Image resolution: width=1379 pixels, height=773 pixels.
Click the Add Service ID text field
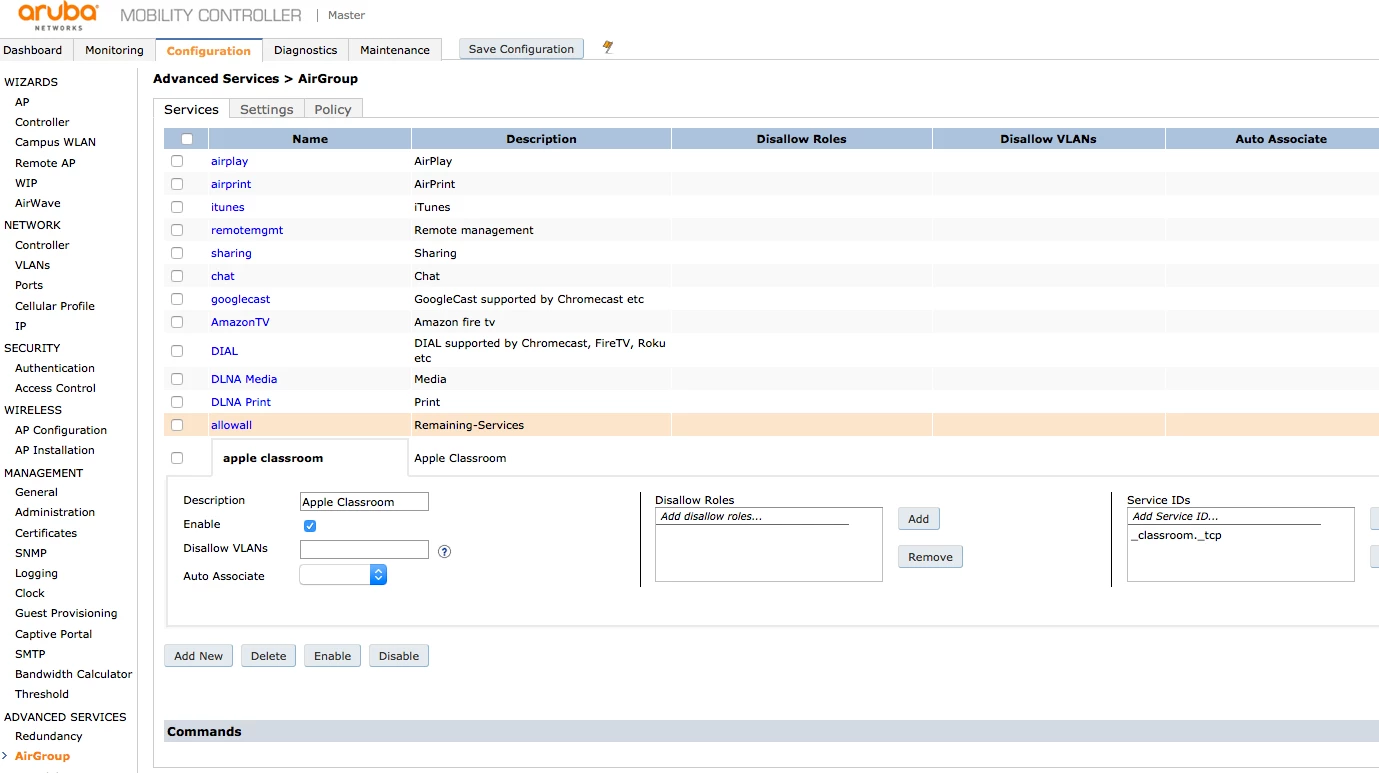point(1225,517)
